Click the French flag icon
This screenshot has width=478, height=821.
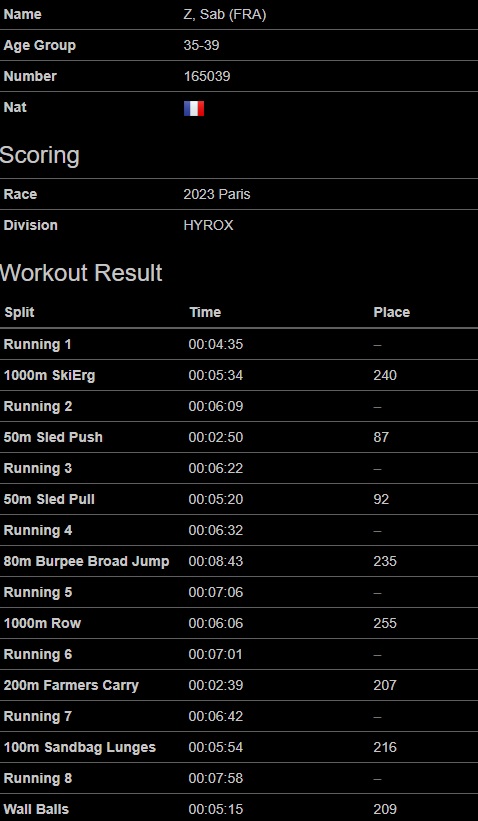coord(194,108)
